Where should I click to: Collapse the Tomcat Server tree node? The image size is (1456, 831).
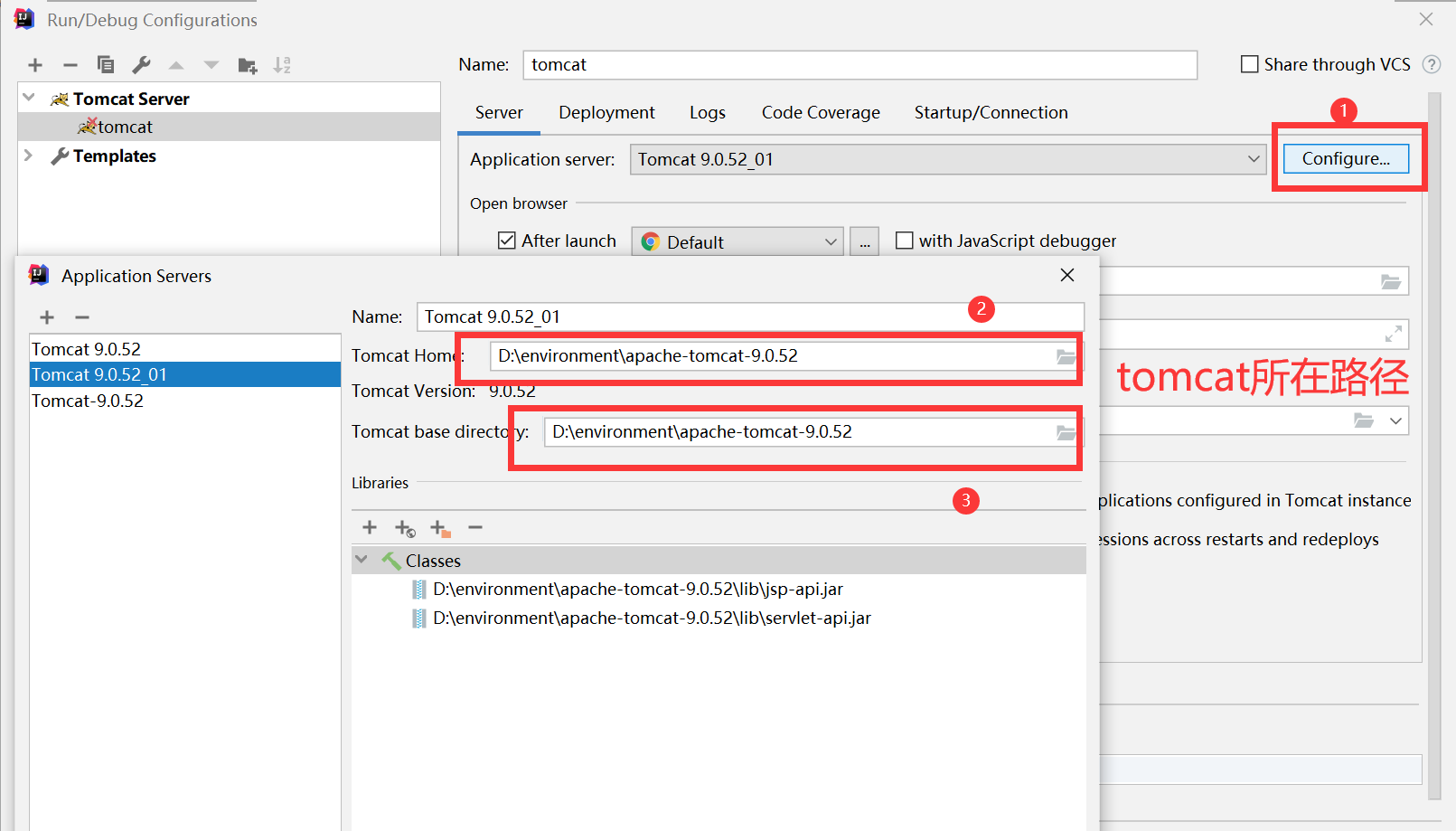click(29, 98)
